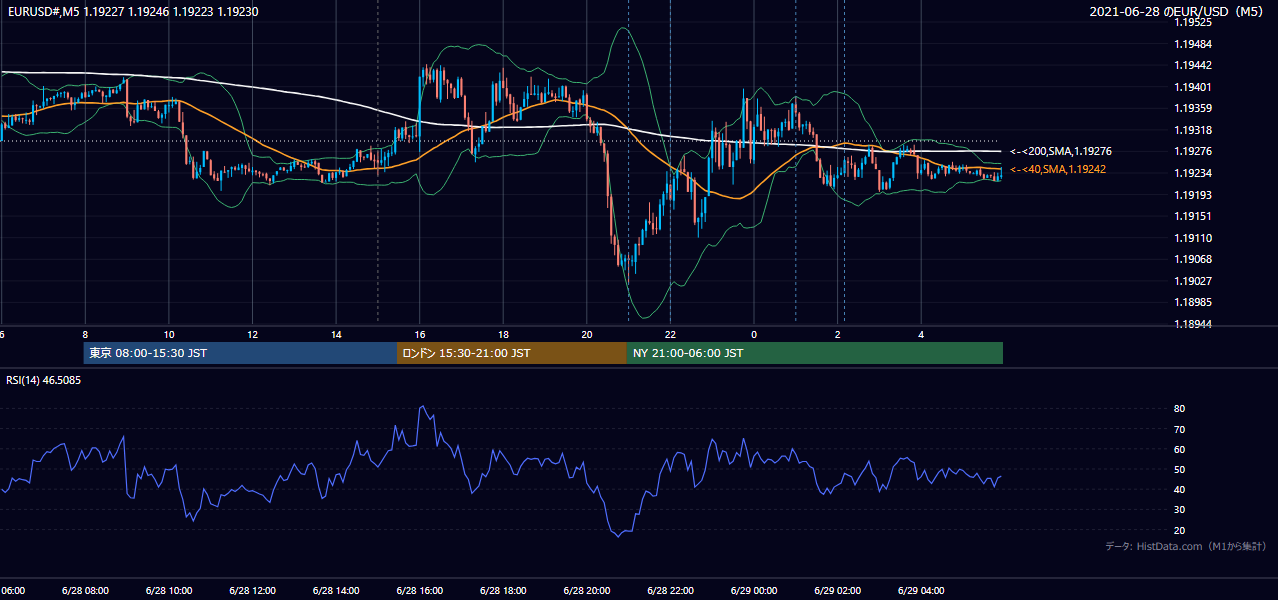Click price axis label 1.19318
Image resolution: width=1278 pixels, height=600 pixels.
click(1193, 130)
